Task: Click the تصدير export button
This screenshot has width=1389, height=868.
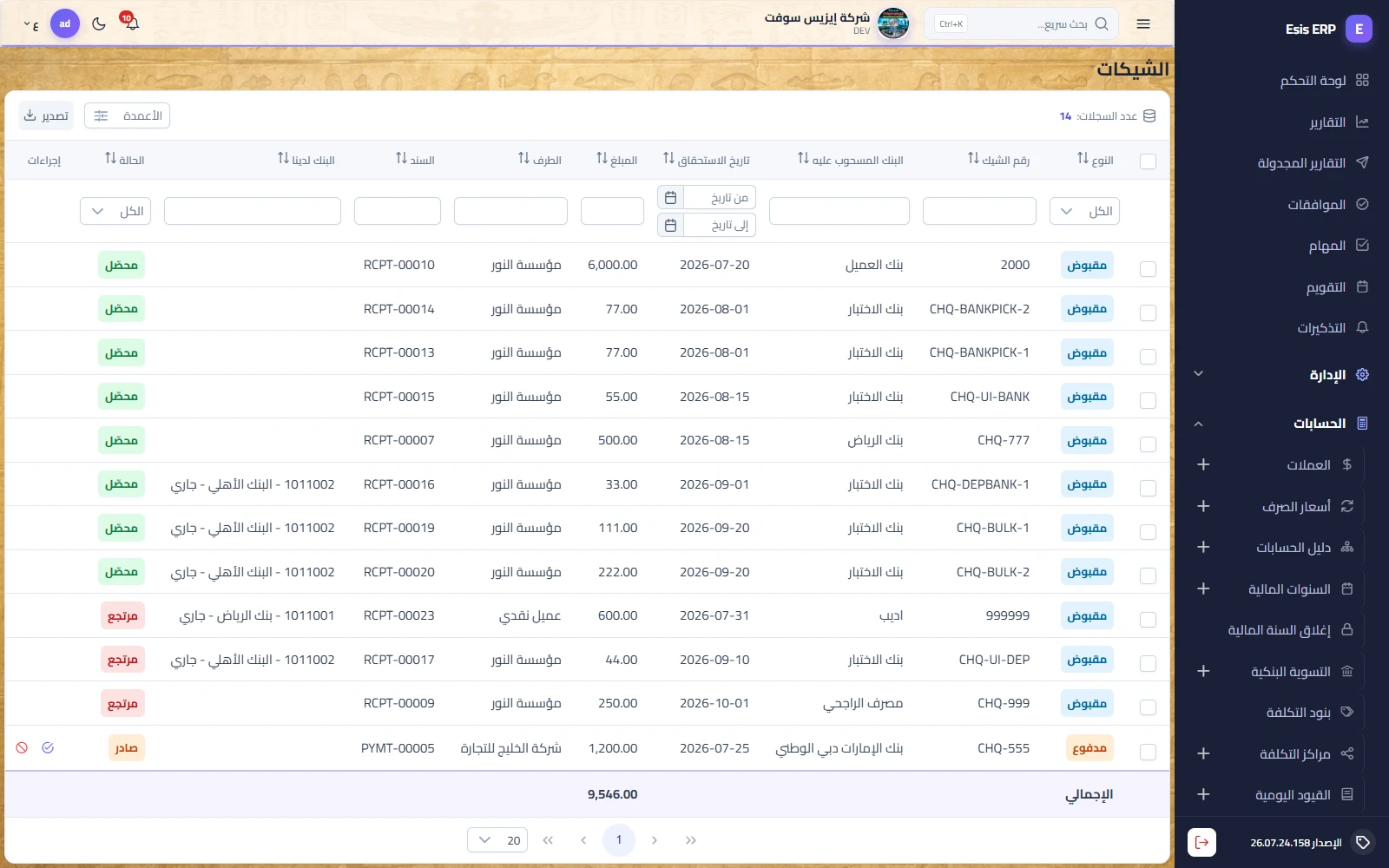Action: coord(46,115)
